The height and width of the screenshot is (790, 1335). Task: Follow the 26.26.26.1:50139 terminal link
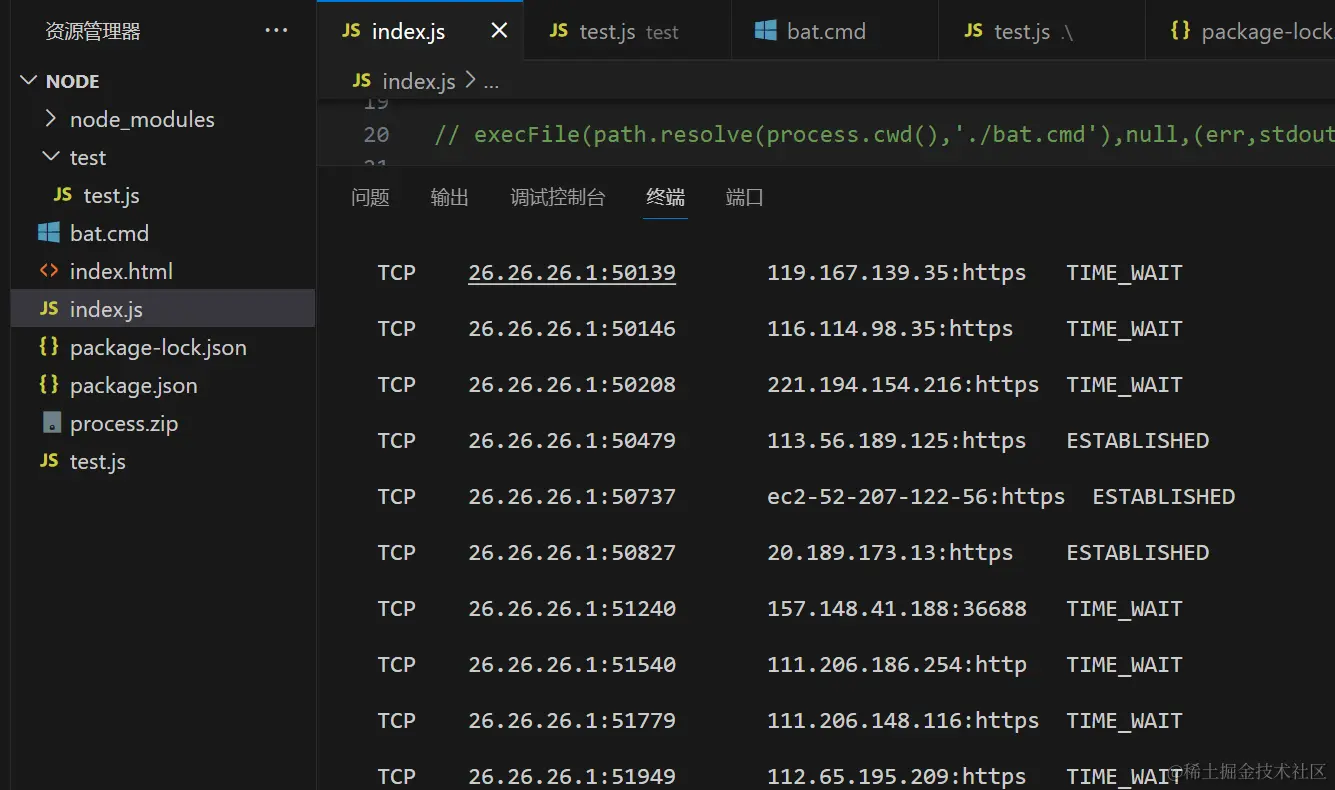(x=572, y=272)
